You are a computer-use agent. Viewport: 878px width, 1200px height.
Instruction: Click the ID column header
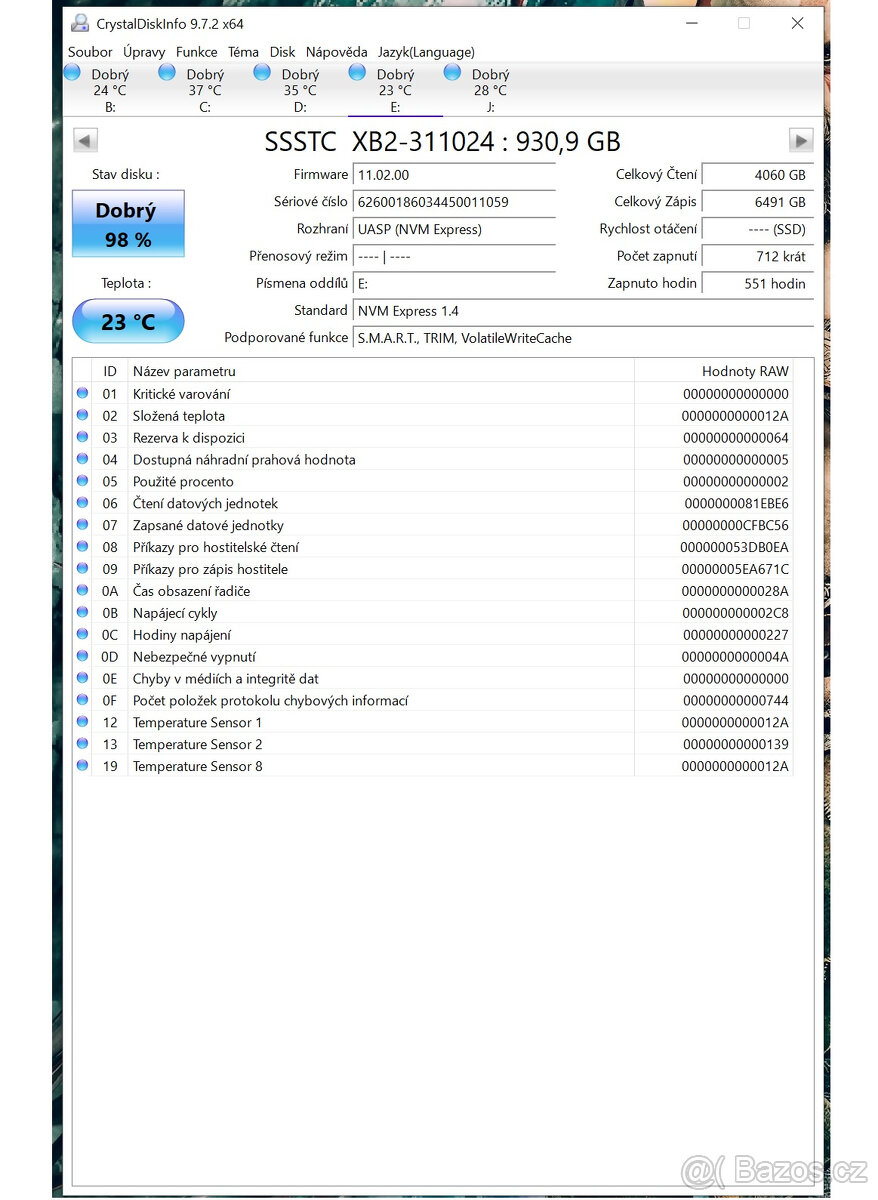110,371
